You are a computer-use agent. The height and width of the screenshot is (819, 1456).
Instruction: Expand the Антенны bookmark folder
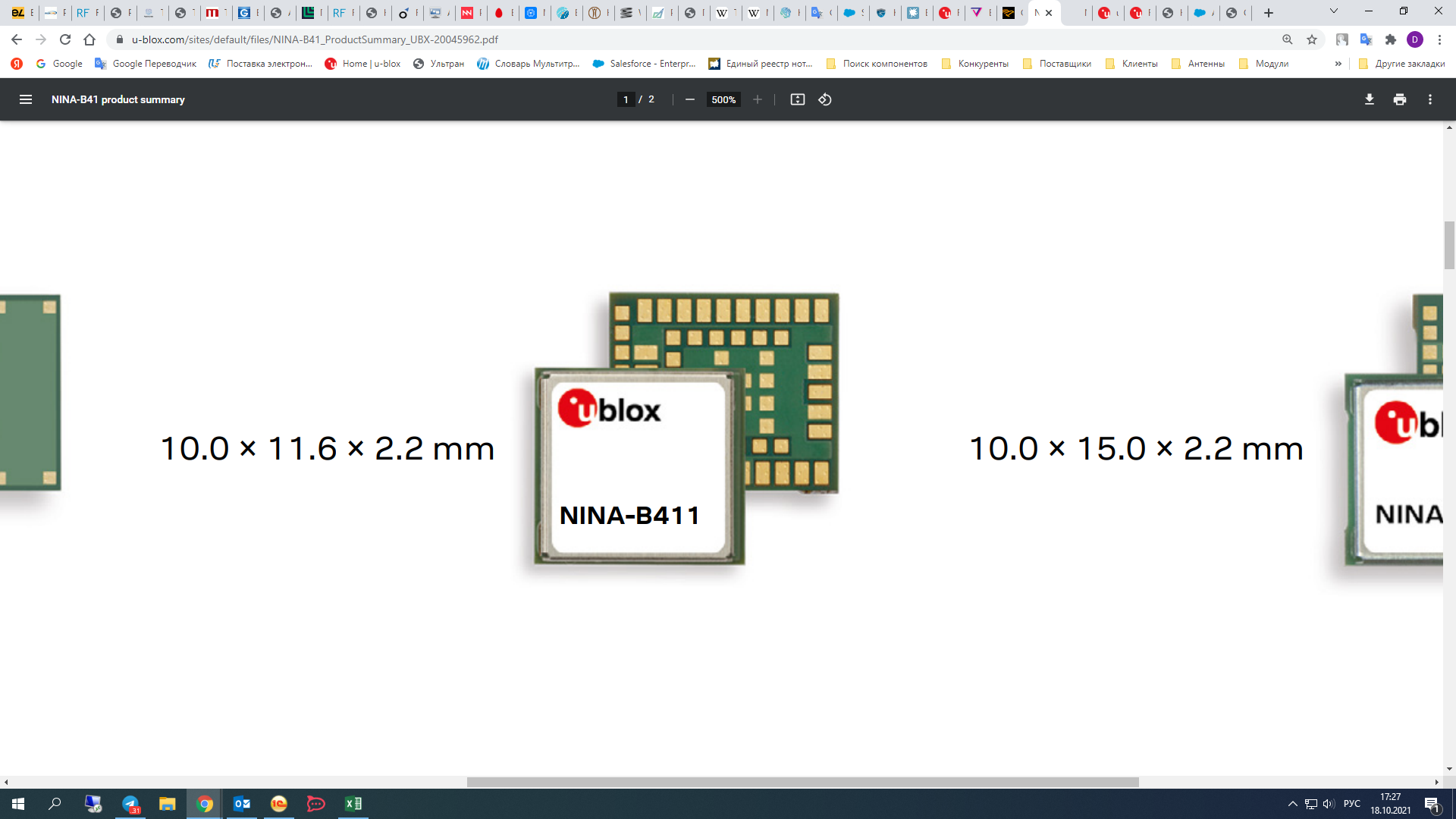coord(1198,64)
